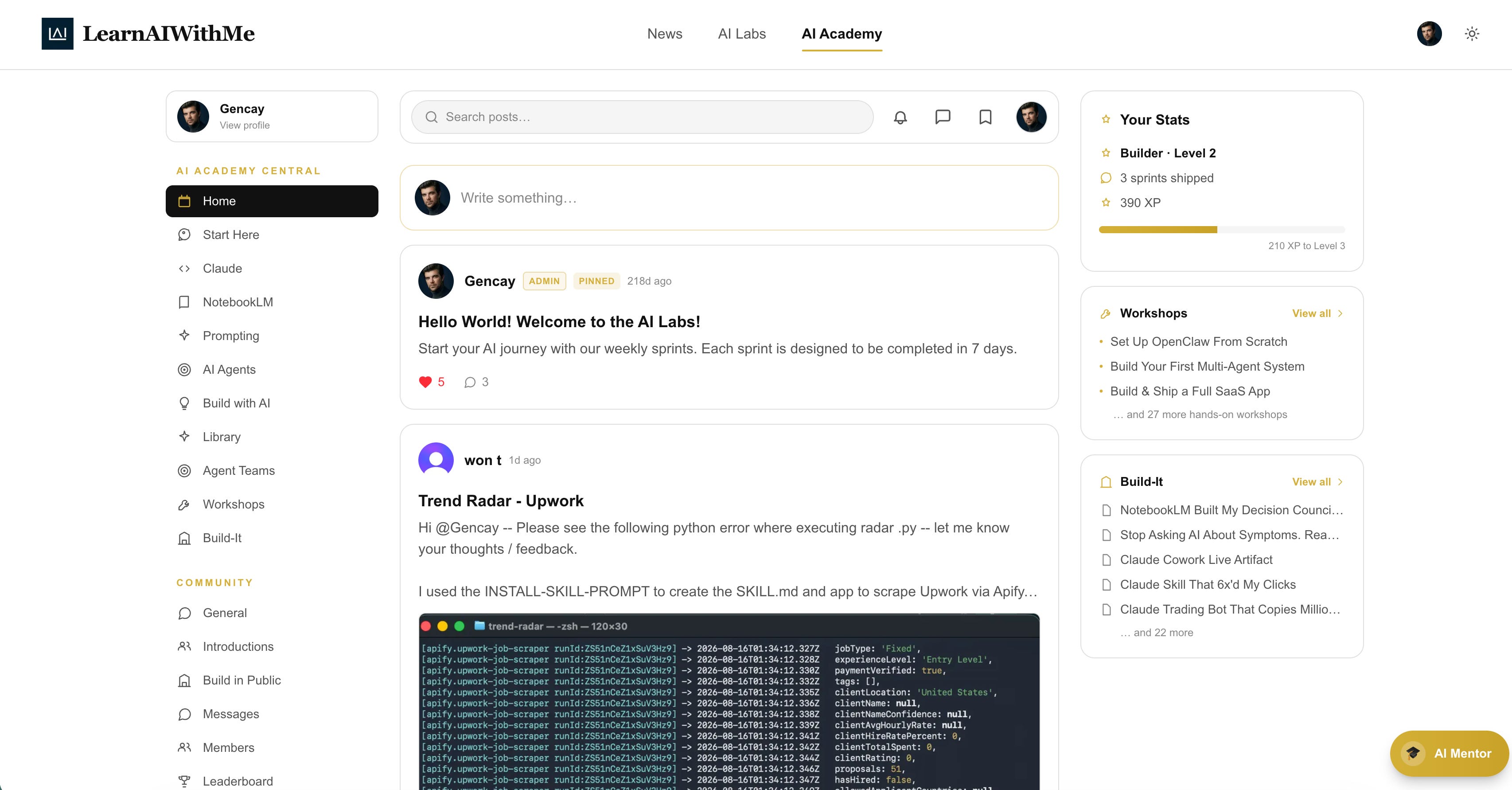Click the Leaderboard trophy icon

click(x=184, y=781)
